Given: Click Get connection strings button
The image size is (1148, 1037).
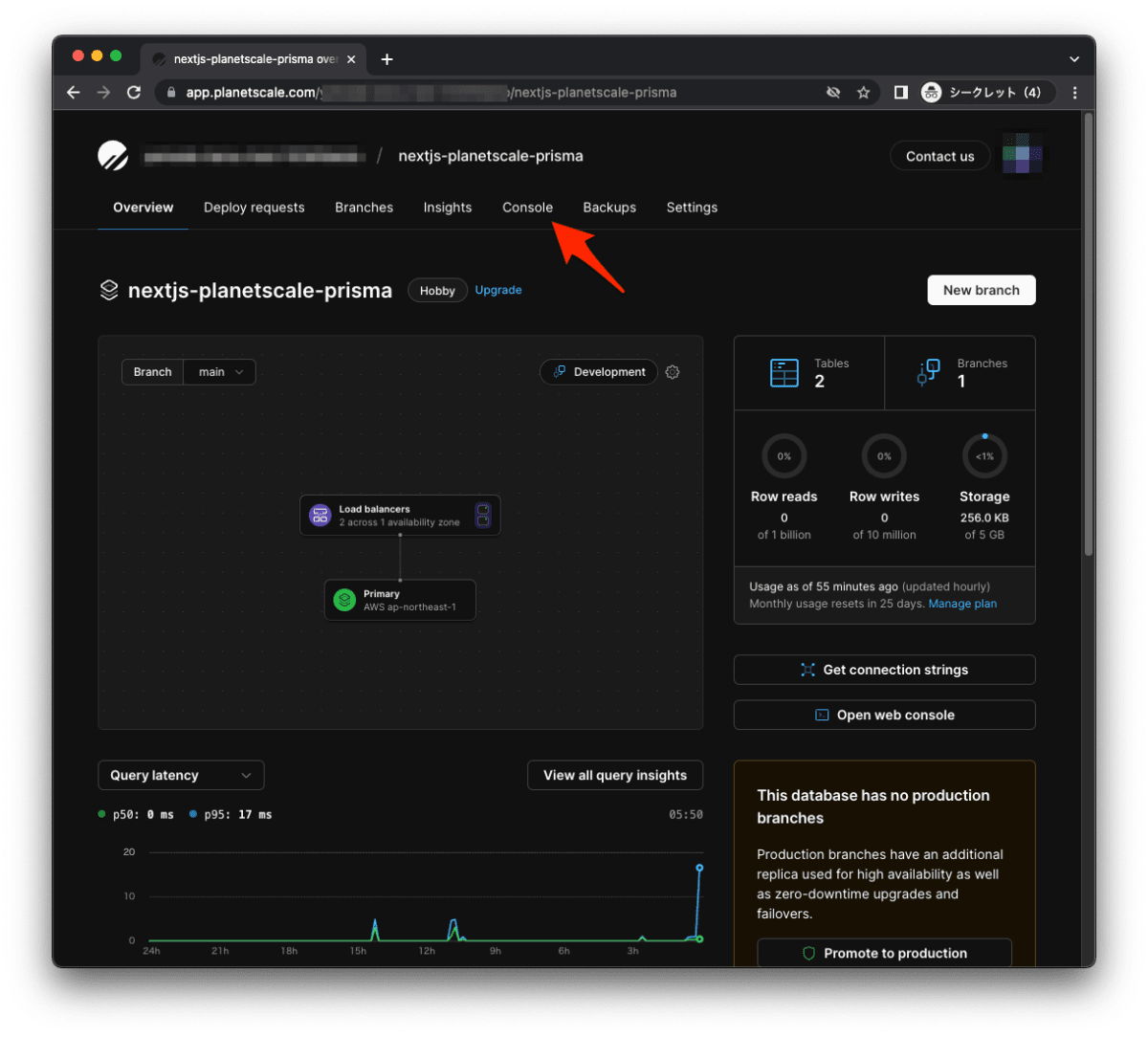Looking at the screenshot, I should coord(884,670).
